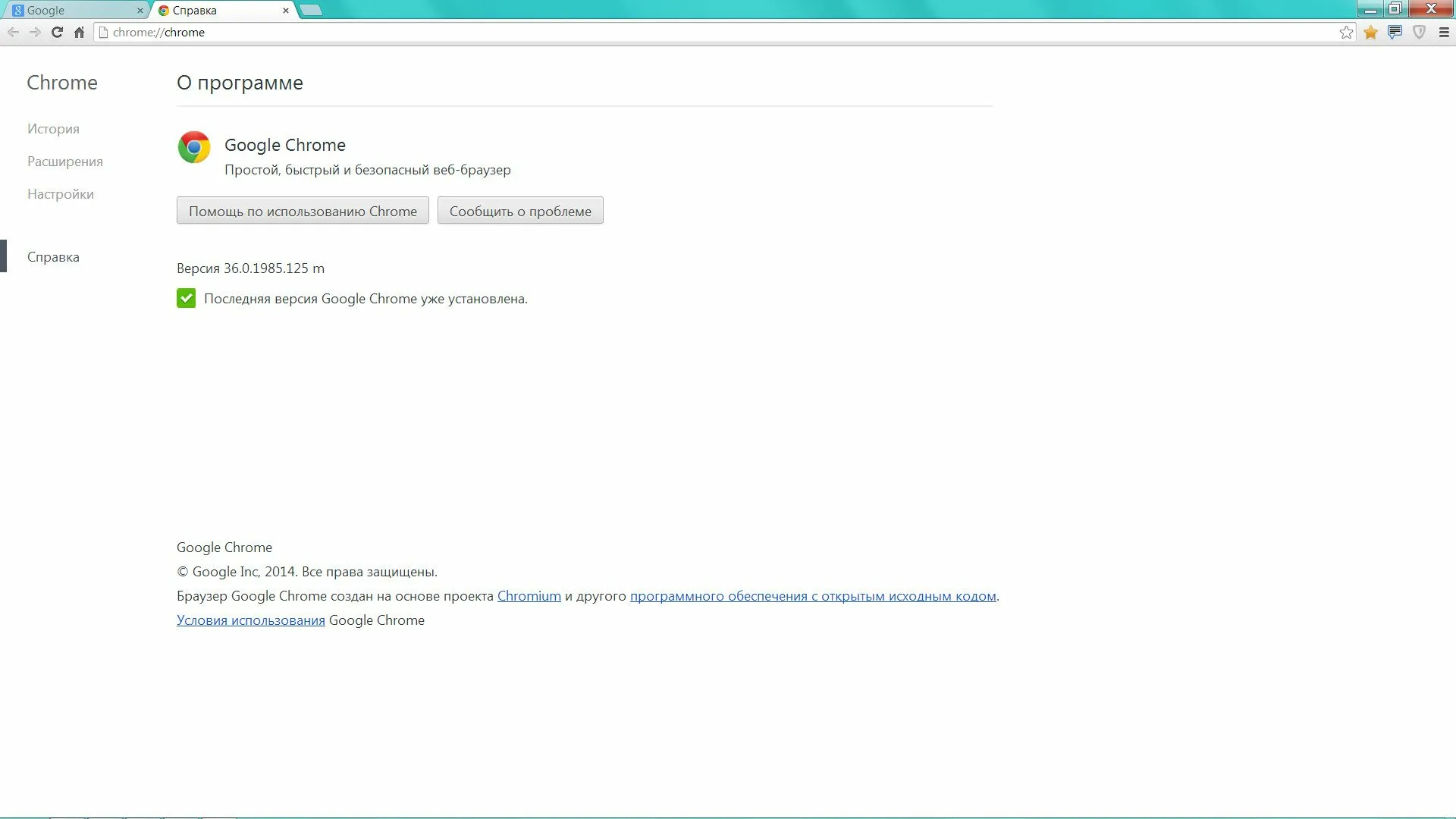Reload the page with the refresh icon
The height and width of the screenshot is (819, 1456).
pyautogui.click(x=57, y=32)
